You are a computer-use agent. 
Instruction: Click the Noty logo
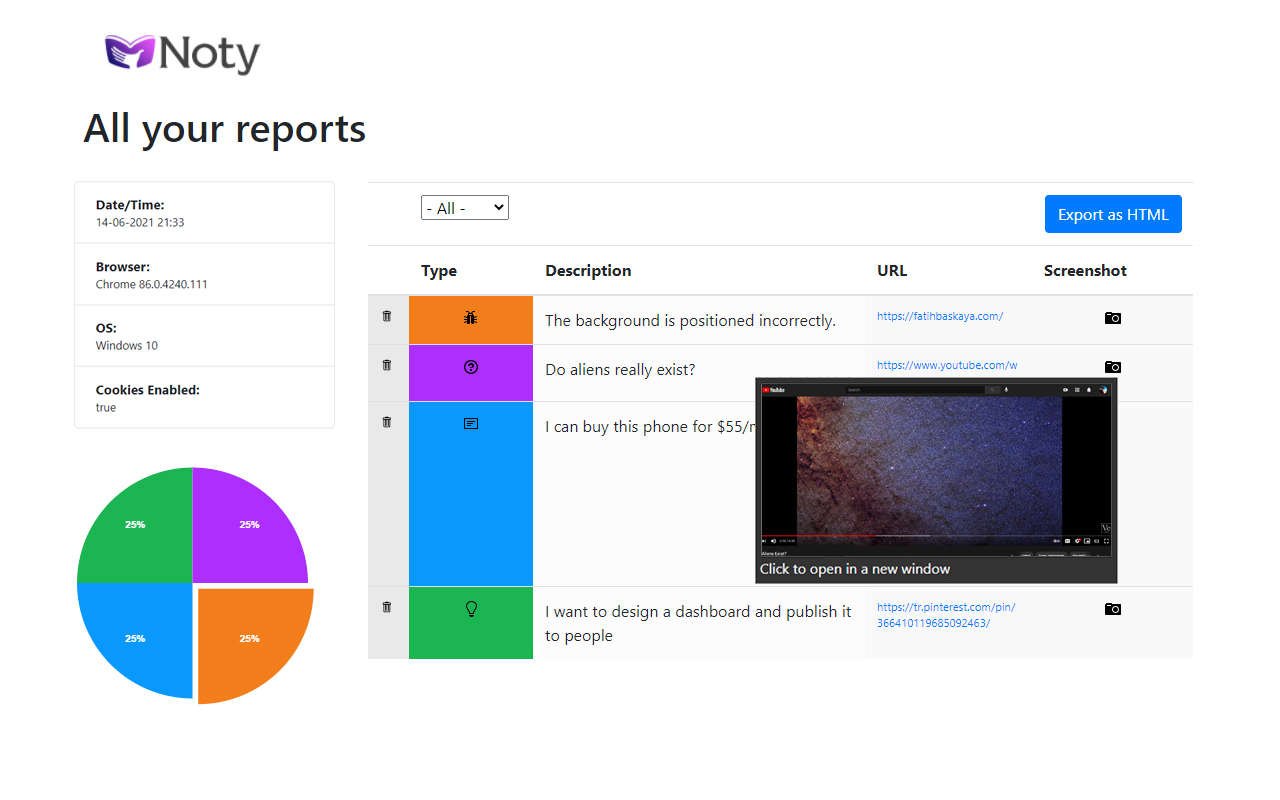(x=182, y=54)
